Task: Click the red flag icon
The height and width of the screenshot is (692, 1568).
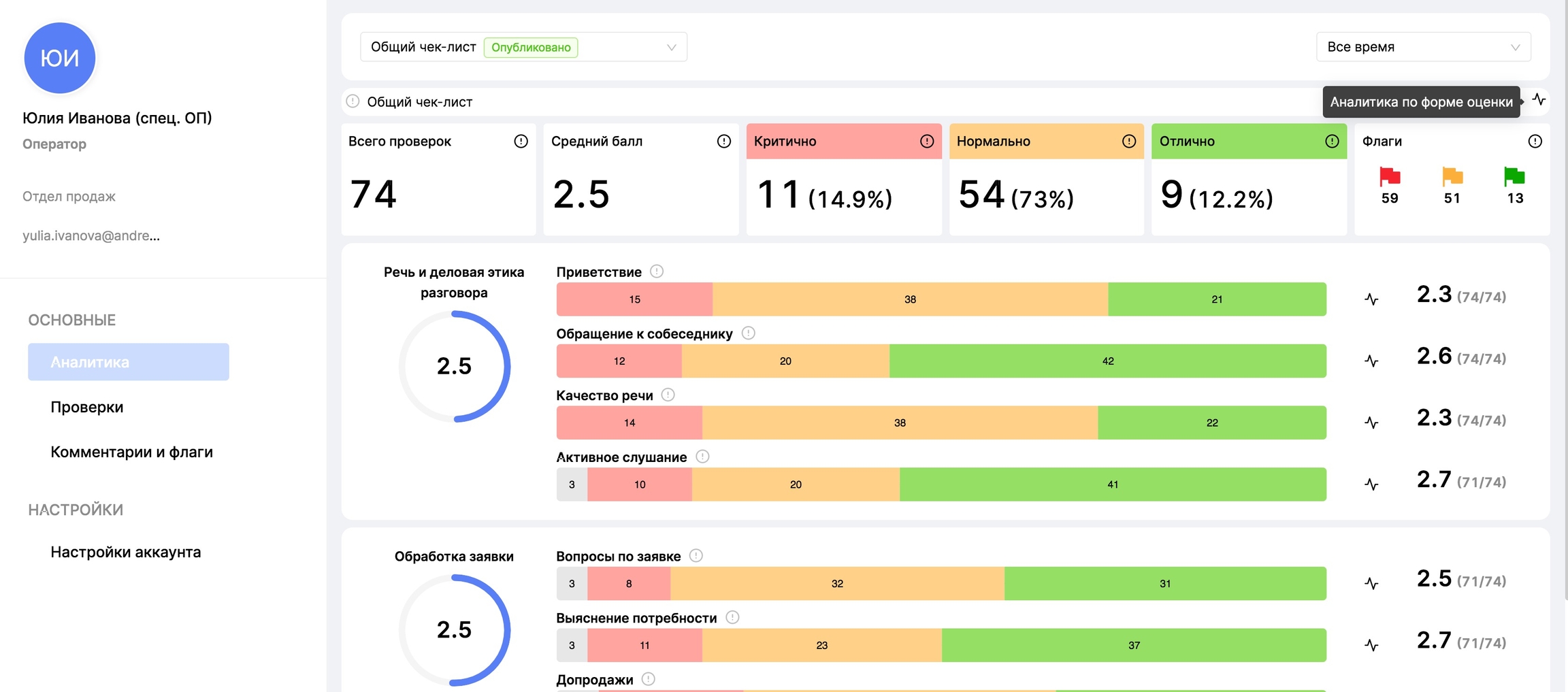Action: [1389, 177]
